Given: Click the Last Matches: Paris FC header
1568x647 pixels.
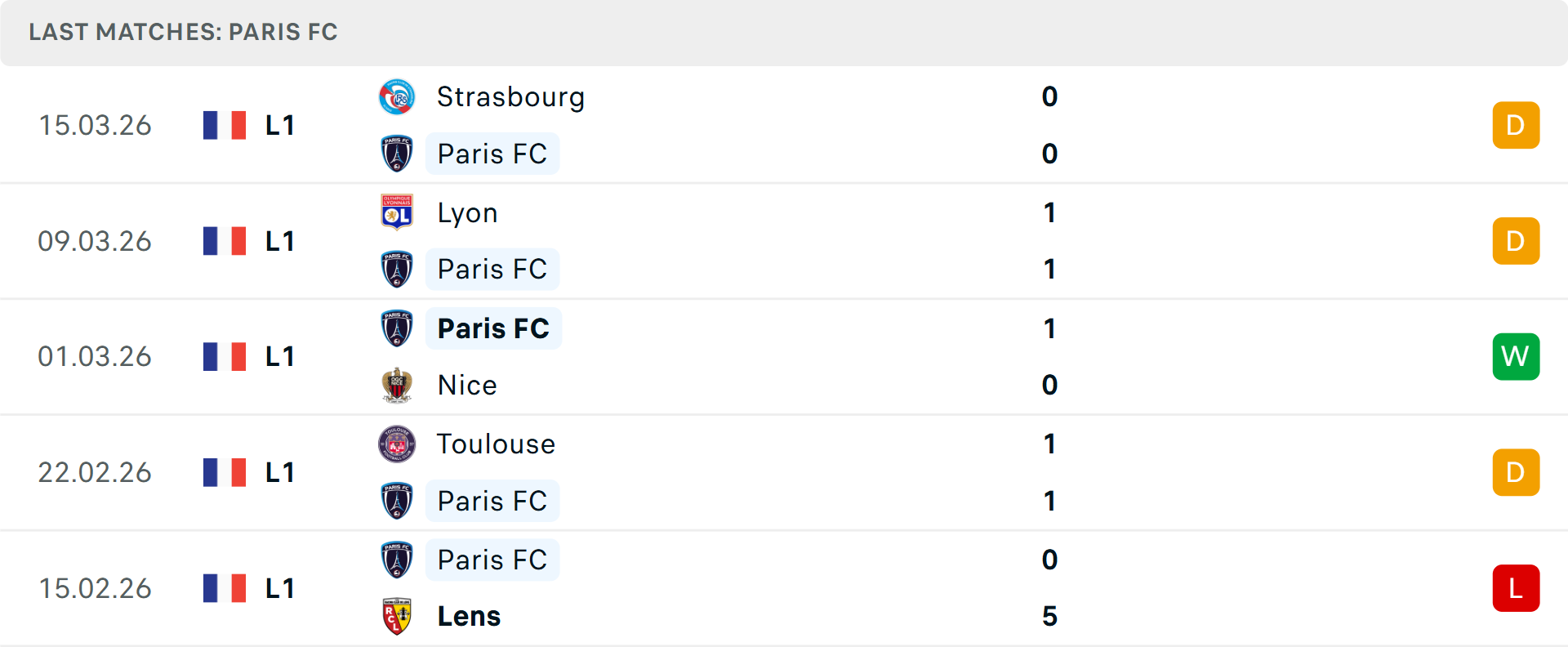Looking at the screenshot, I should point(183,32).
